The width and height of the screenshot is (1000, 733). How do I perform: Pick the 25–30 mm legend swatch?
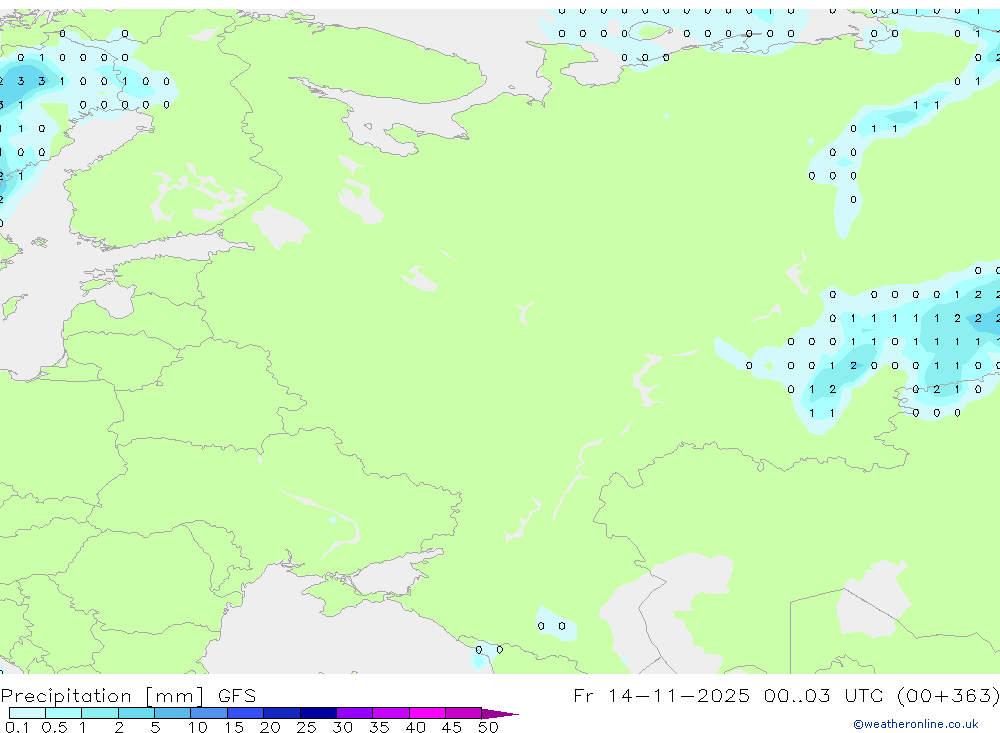click(318, 713)
